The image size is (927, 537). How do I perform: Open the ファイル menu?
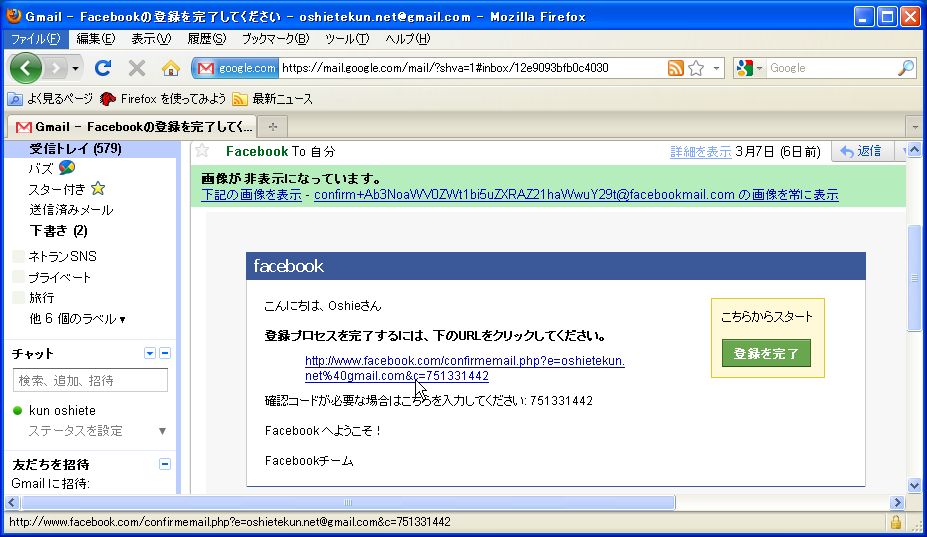click(x=35, y=39)
